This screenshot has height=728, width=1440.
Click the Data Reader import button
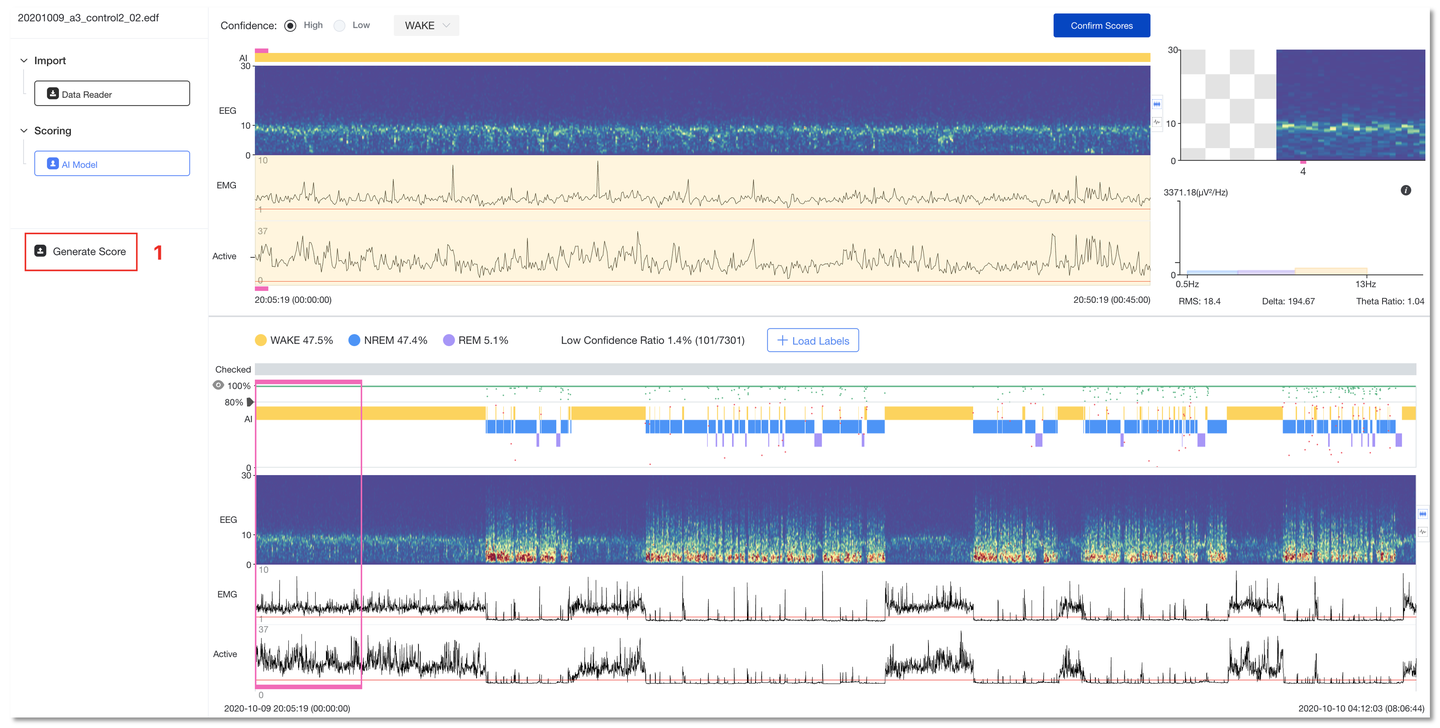111,94
